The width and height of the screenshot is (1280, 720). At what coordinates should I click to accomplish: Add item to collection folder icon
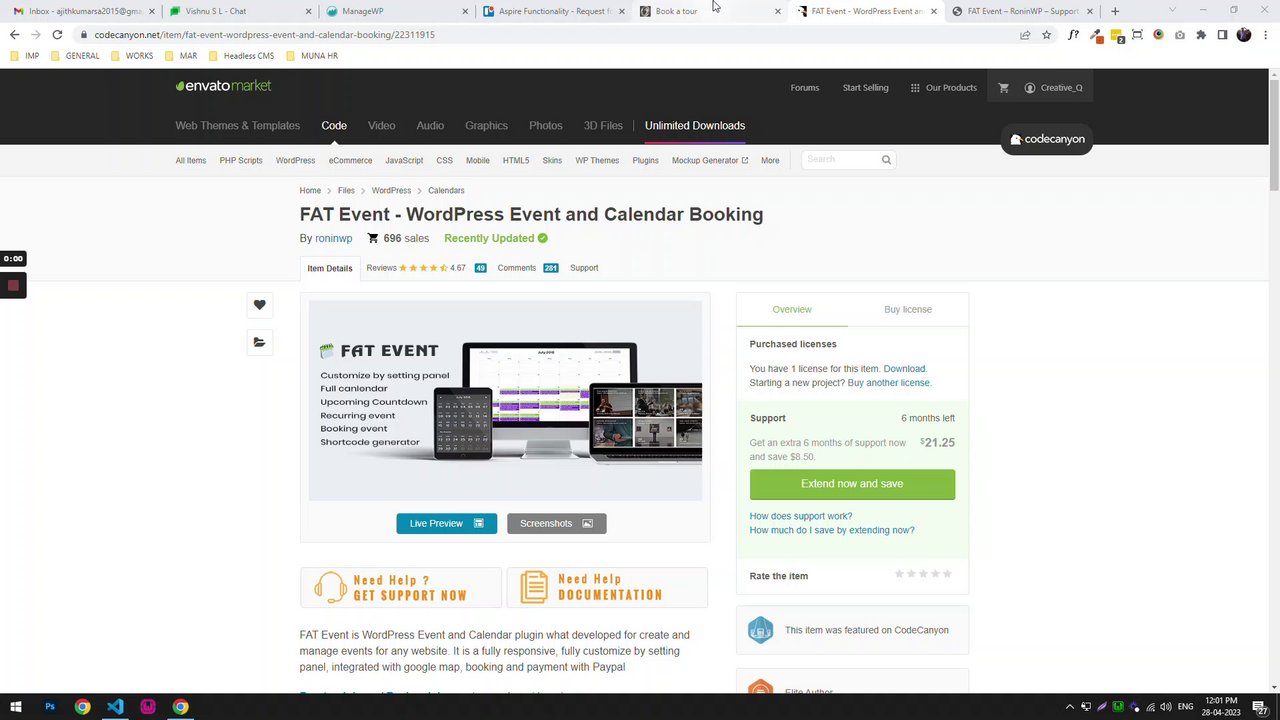pos(259,342)
